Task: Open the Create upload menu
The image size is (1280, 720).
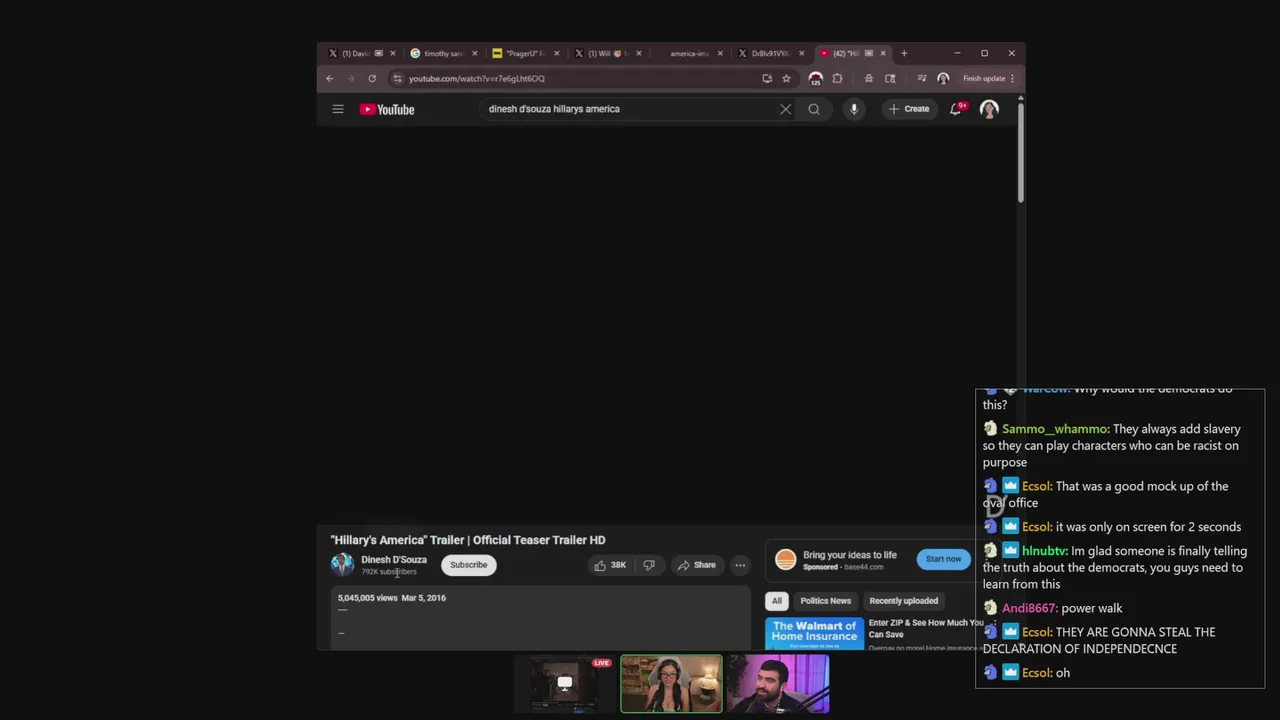Action: [908, 109]
